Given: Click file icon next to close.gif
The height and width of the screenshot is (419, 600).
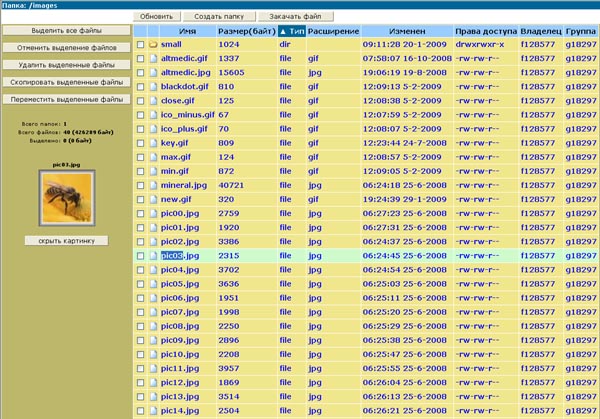Looking at the screenshot, I should coord(153,101).
